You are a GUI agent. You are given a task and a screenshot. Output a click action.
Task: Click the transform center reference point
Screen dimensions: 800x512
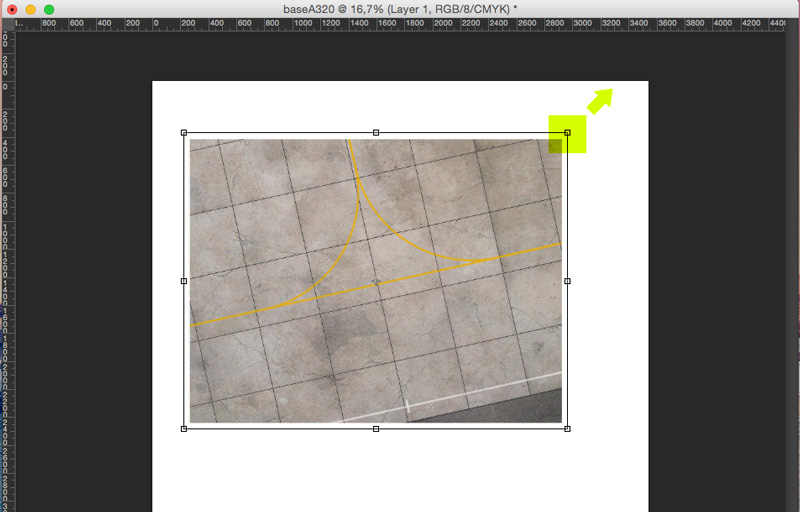tap(376, 281)
